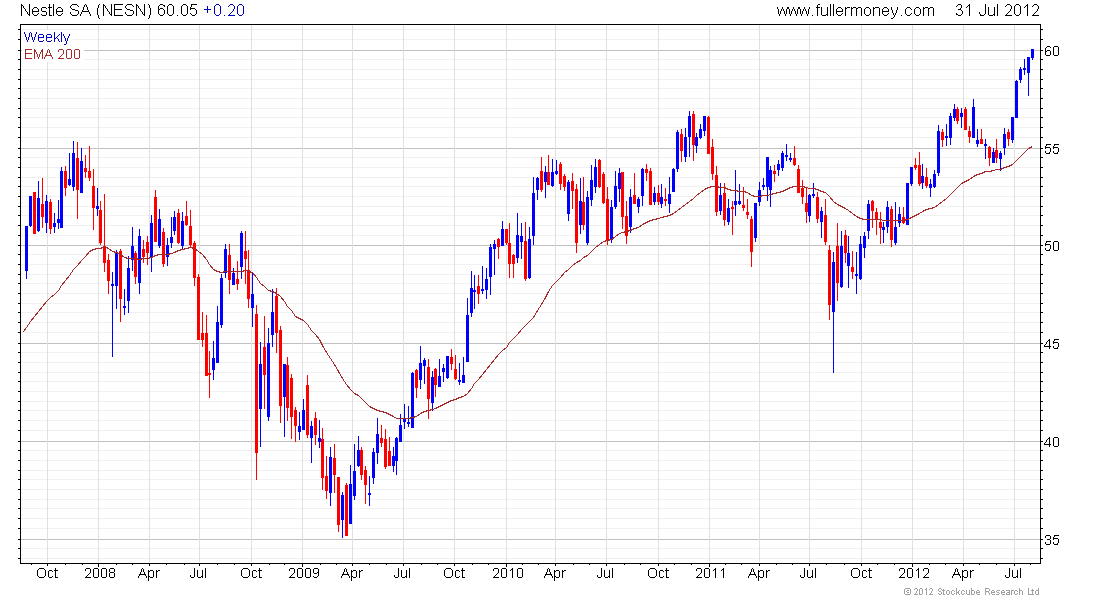1100x600 pixels.
Task: Click the 35 price axis label
Action: [1052, 540]
